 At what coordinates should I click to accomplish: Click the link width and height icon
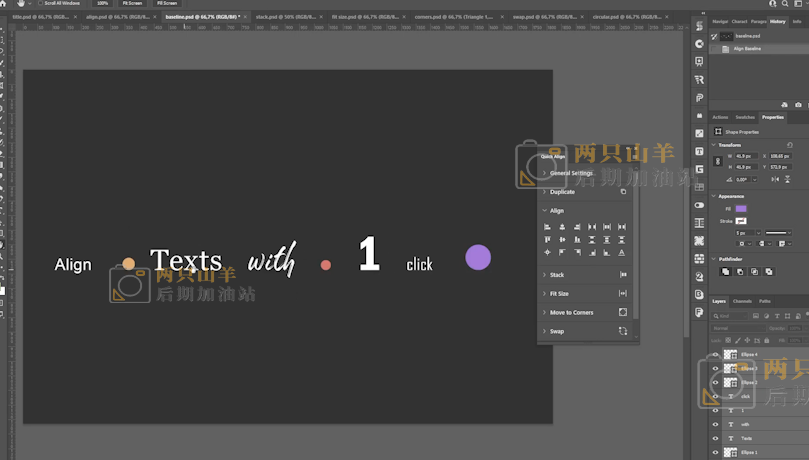tap(716, 161)
